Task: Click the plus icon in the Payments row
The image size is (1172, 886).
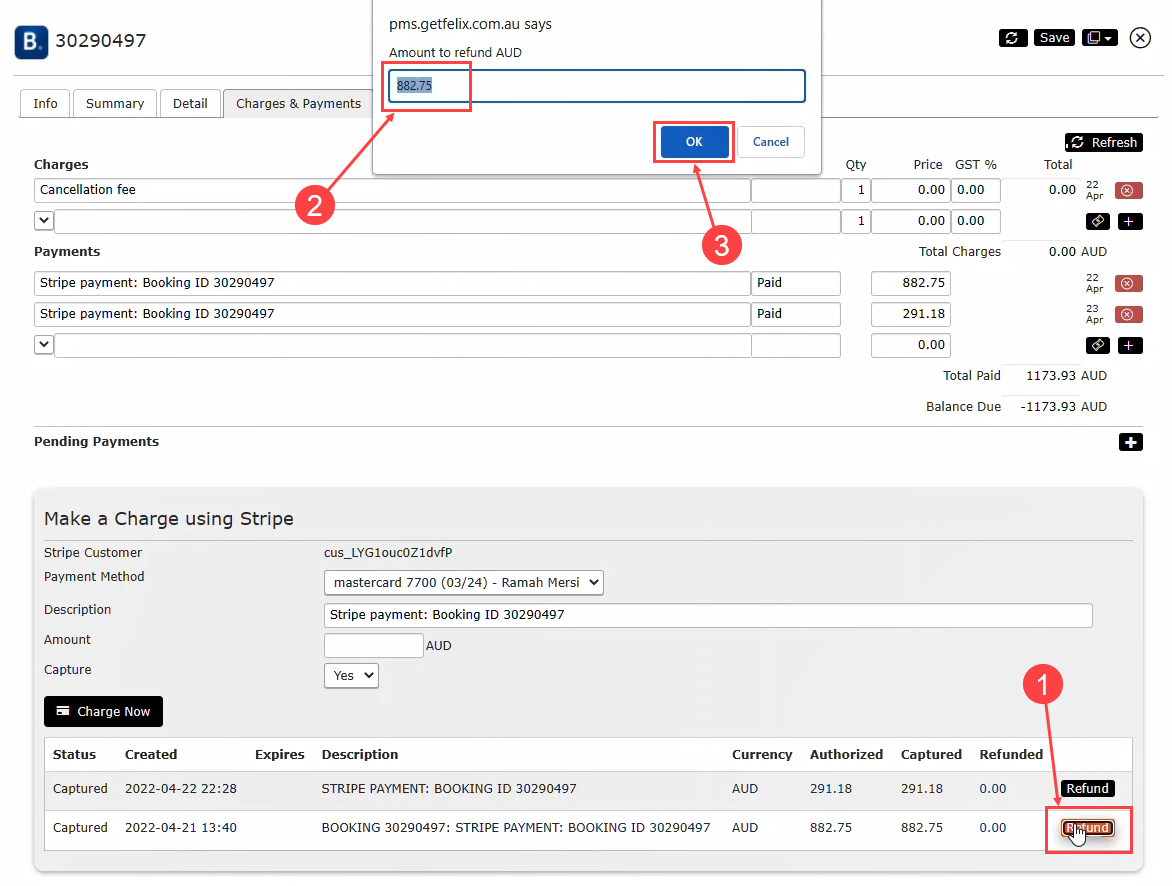Action: (x=1129, y=345)
